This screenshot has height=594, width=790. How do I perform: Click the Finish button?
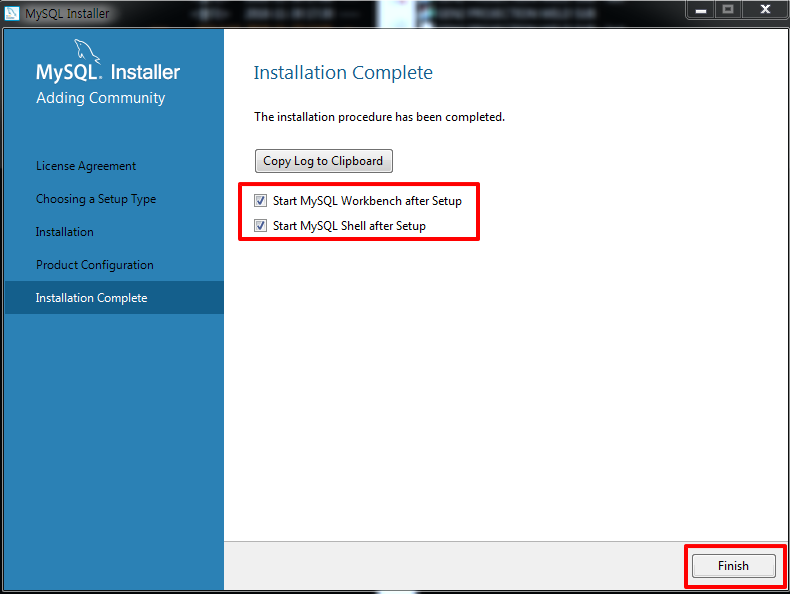click(734, 566)
